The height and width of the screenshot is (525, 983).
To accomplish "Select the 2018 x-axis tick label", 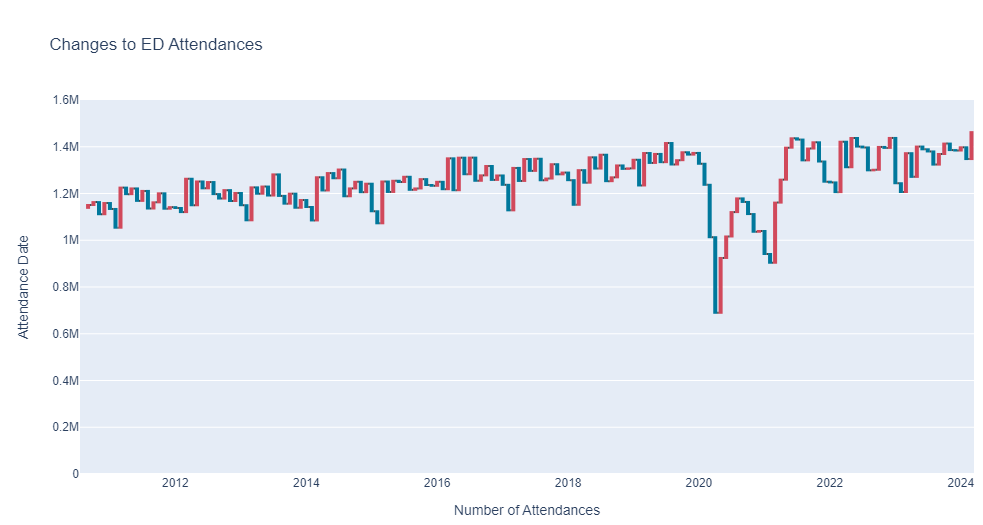I will (568, 482).
